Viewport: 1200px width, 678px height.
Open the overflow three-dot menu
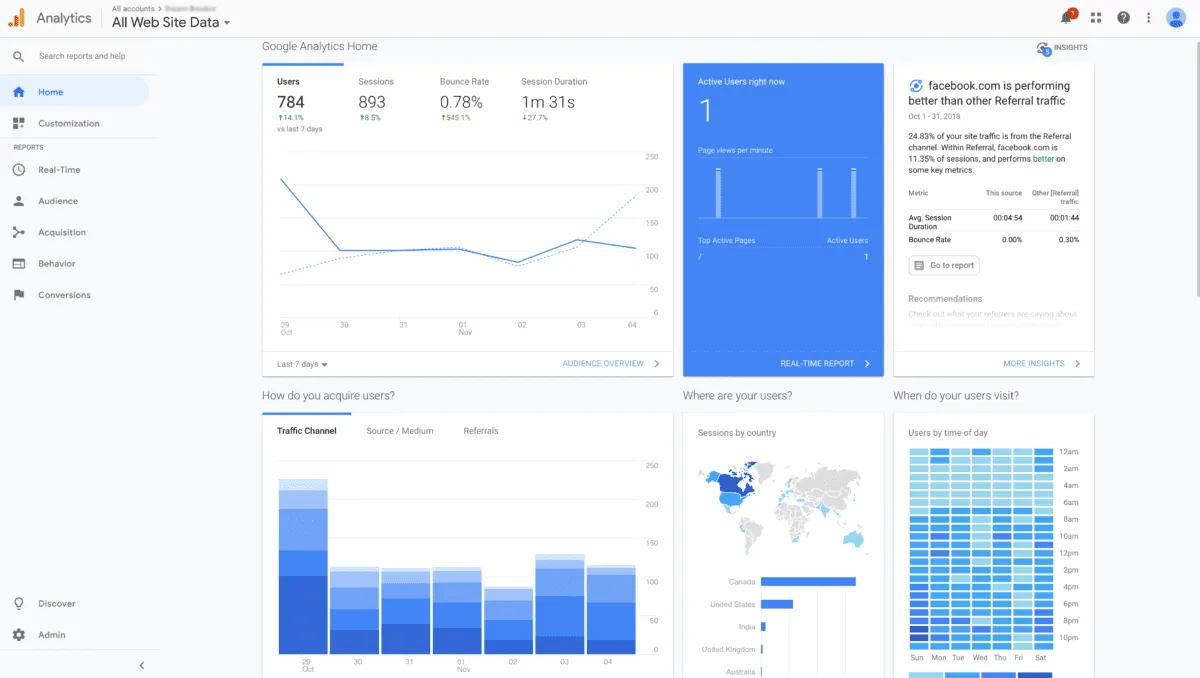click(1148, 17)
